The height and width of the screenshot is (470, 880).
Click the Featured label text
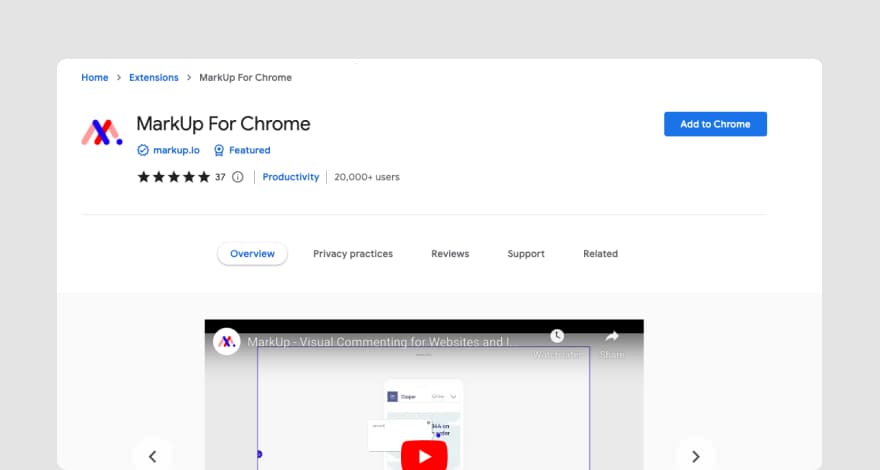(250, 150)
